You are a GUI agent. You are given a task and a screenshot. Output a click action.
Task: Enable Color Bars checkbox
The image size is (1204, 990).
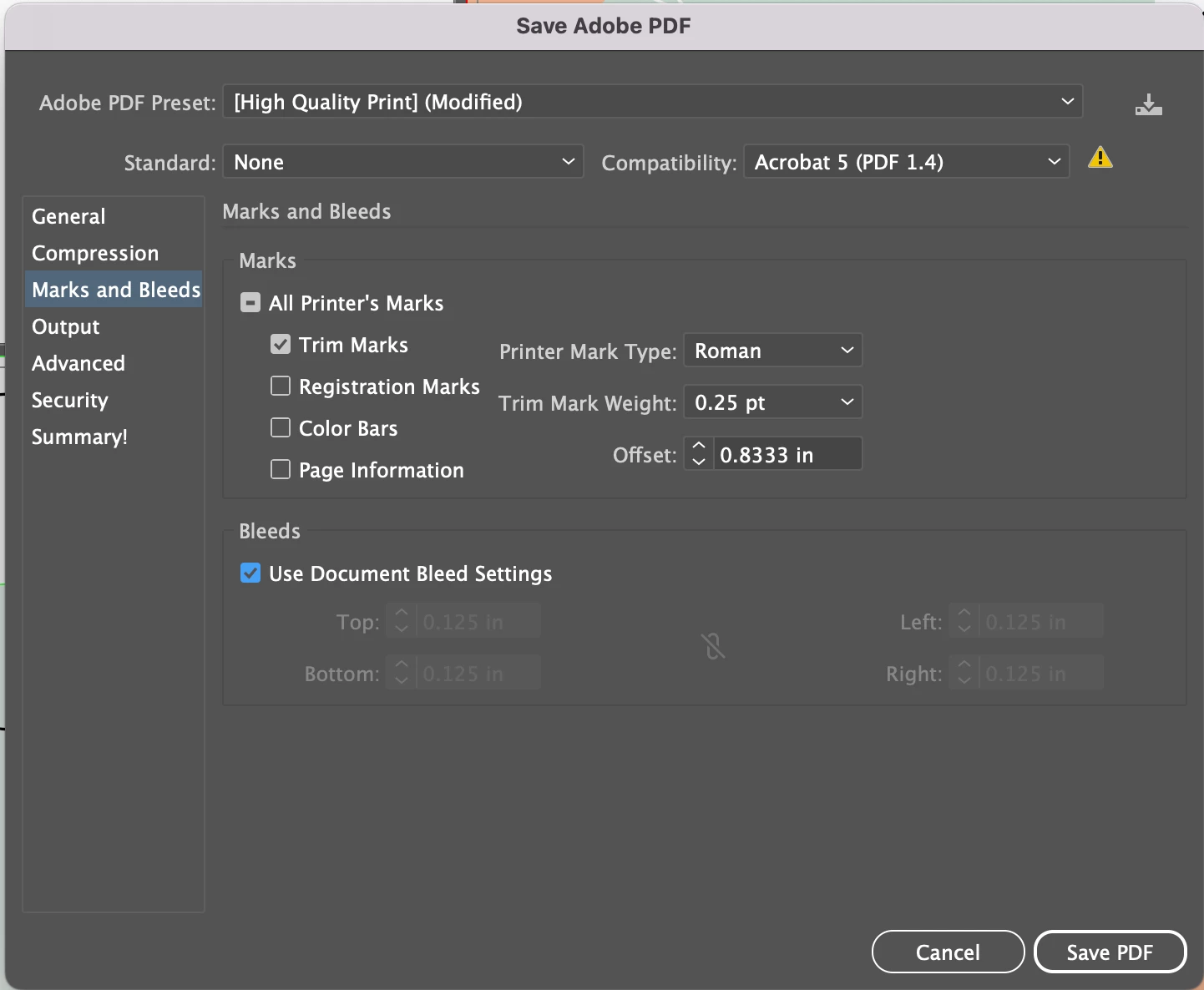pos(281,427)
